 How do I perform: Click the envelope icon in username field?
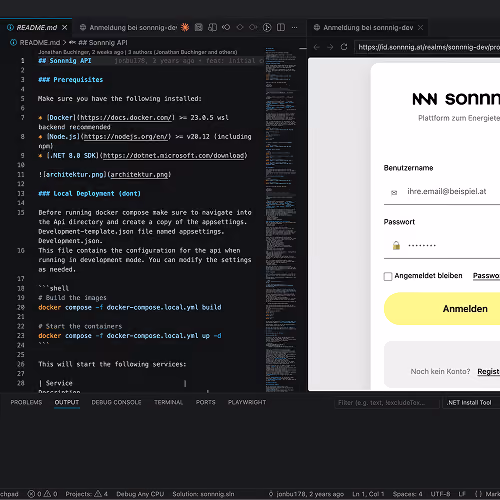tap(394, 192)
